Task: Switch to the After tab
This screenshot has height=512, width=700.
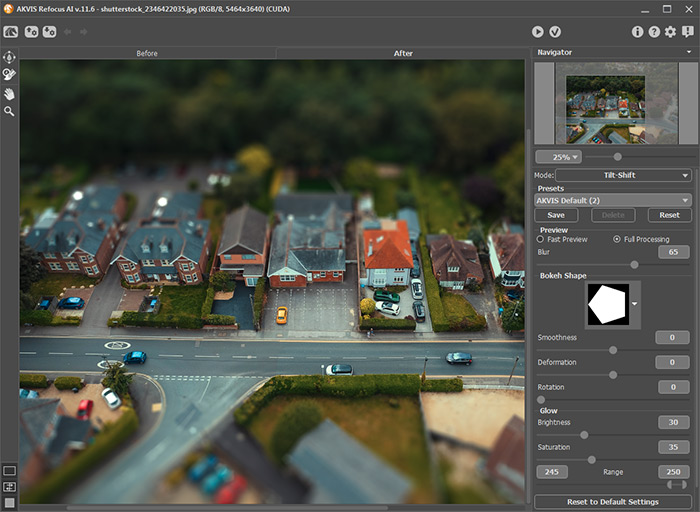Action: [x=403, y=54]
